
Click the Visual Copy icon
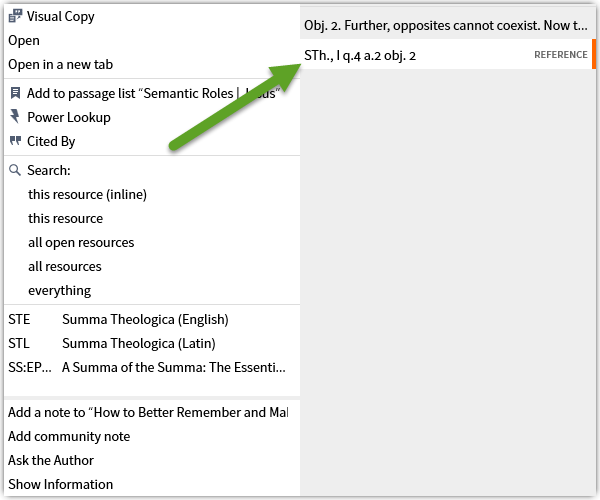(x=15, y=17)
